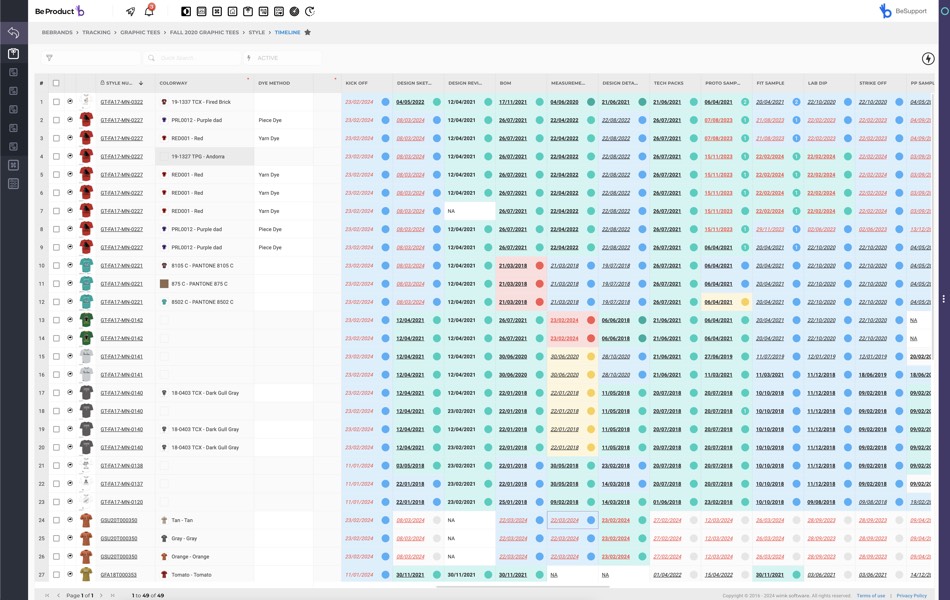
Task: Click the bolt icon beside ACTIVE
Action: click(x=249, y=58)
